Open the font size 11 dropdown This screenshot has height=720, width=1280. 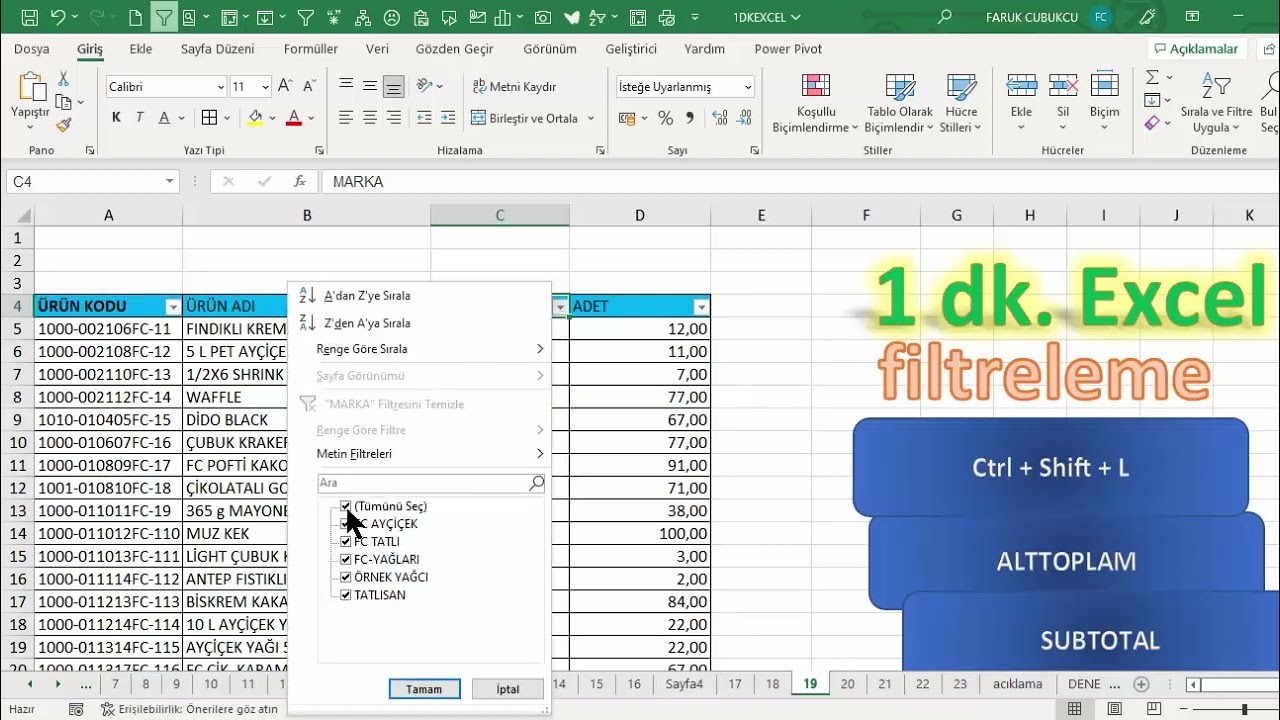coord(265,87)
